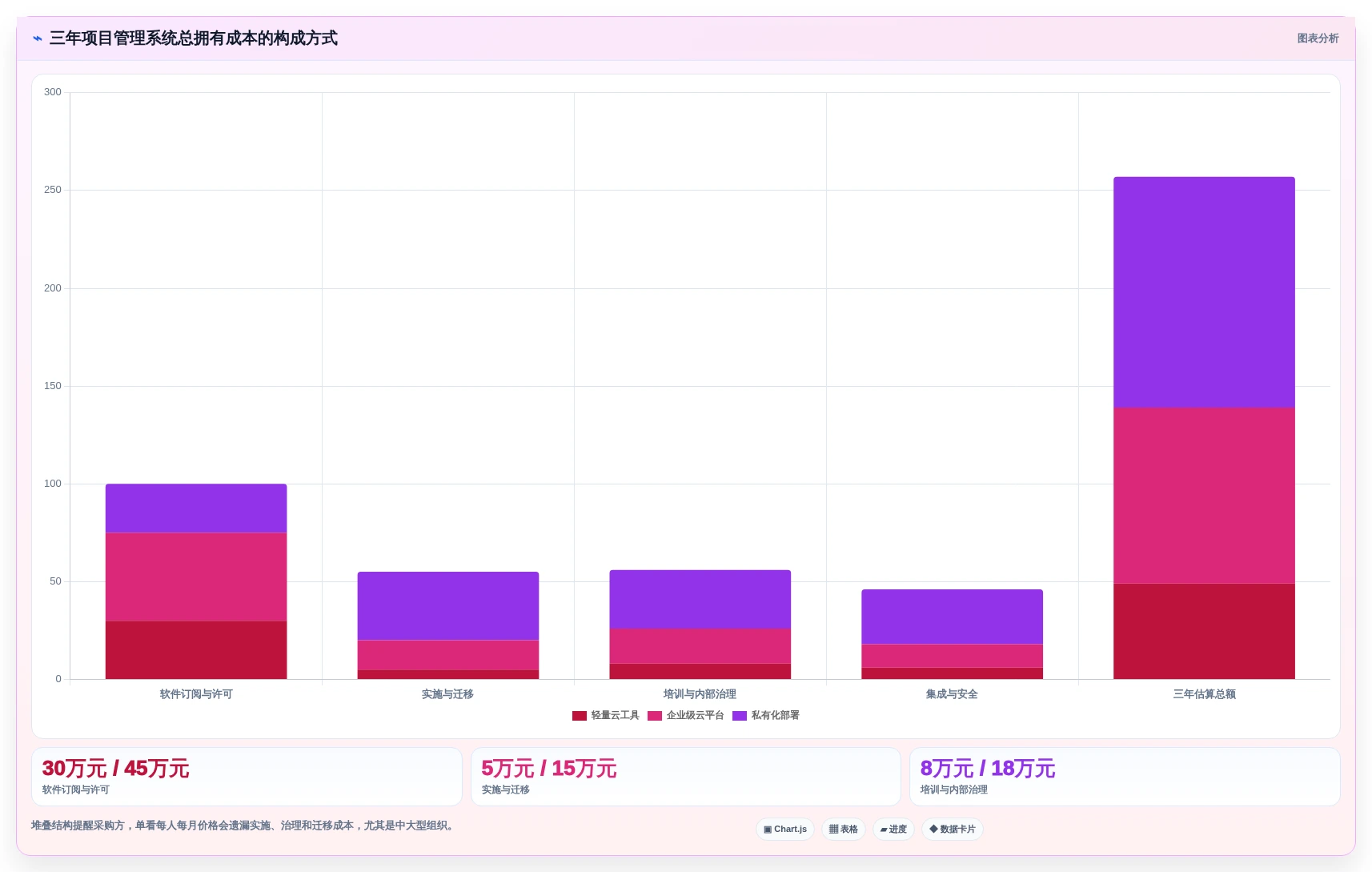The image size is (1372, 872).
Task: Click the pink segment of 集成与安全 bar
Action: pyautogui.click(x=952, y=656)
